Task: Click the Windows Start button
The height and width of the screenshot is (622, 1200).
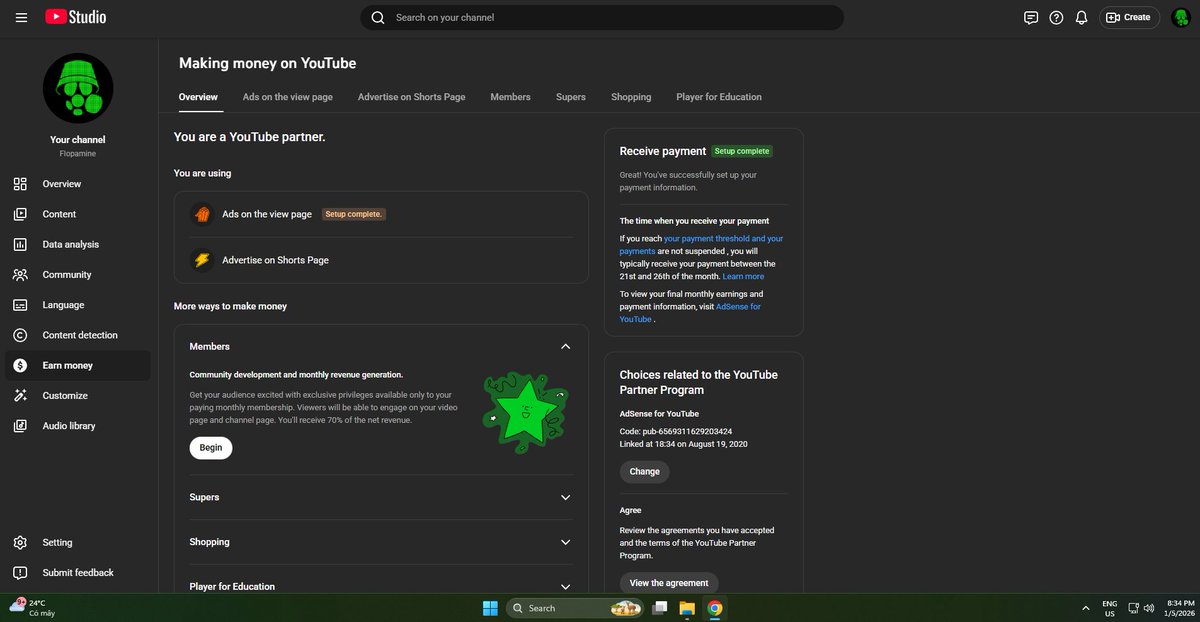Action: (490, 608)
